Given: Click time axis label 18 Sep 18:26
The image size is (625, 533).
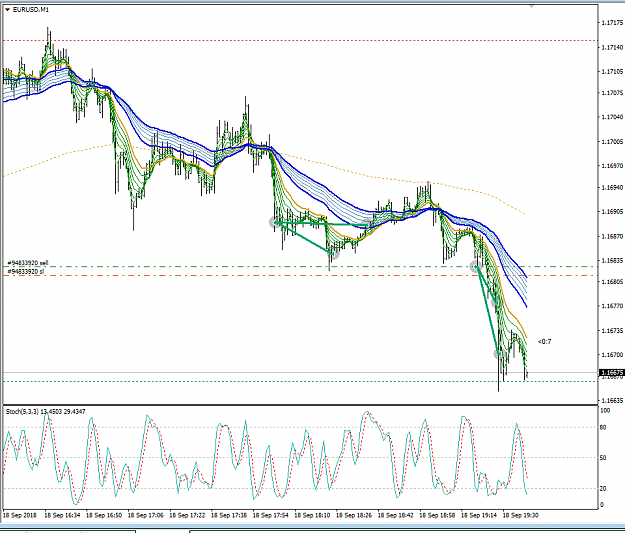Looking at the screenshot, I should coord(354,515).
